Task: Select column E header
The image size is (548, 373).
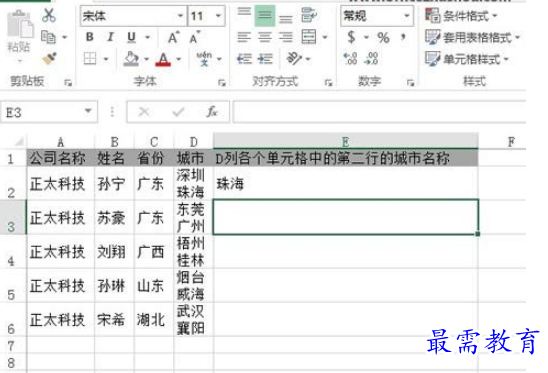Action: (346, 142)
